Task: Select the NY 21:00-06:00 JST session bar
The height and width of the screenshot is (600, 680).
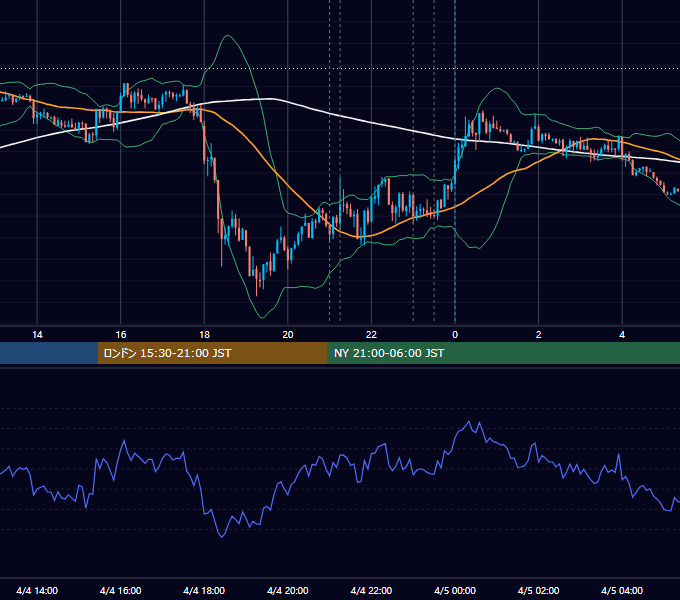Action: click(503, 353)
